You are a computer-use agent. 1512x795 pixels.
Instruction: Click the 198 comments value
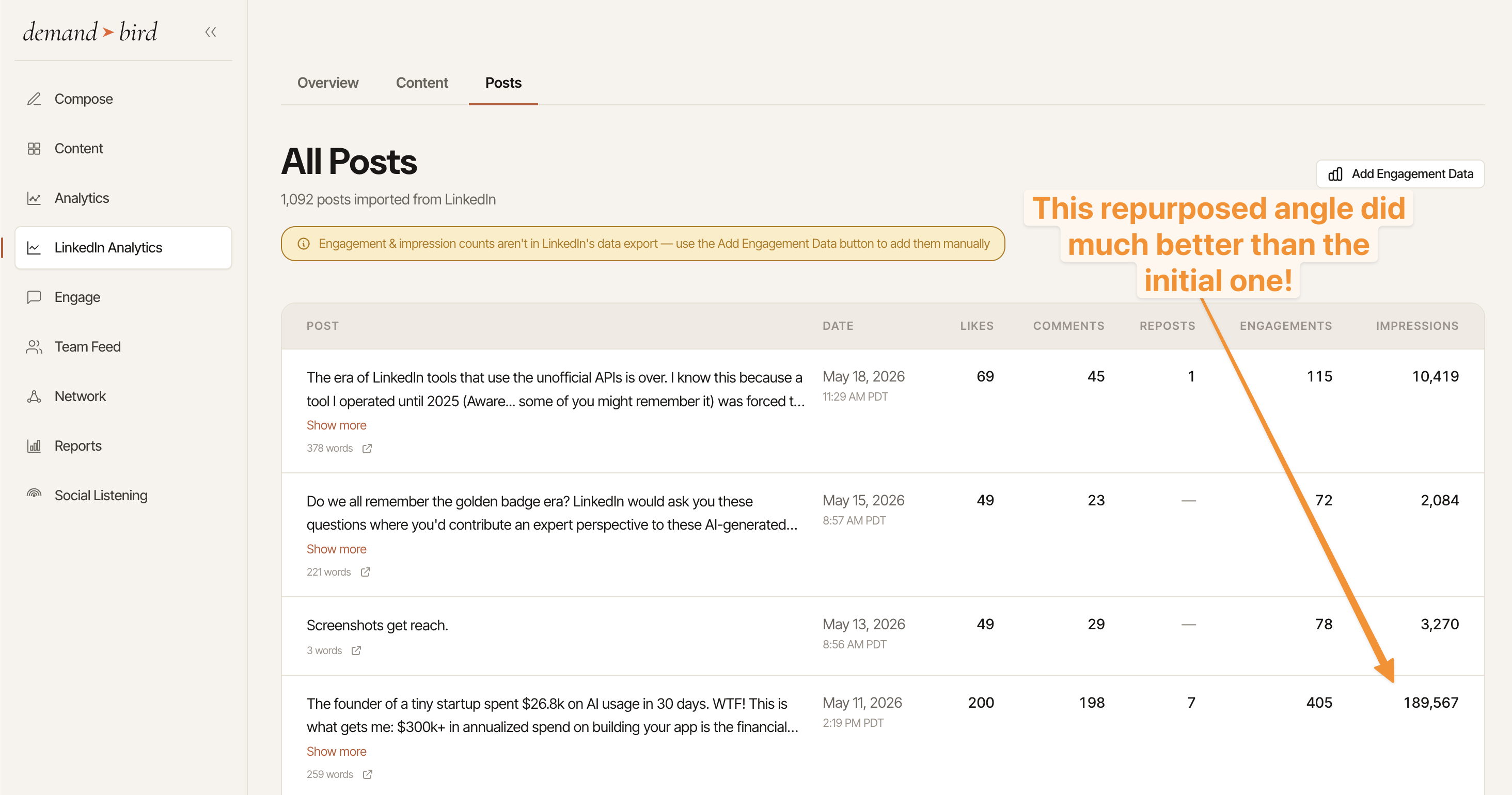pos(1092,702)
